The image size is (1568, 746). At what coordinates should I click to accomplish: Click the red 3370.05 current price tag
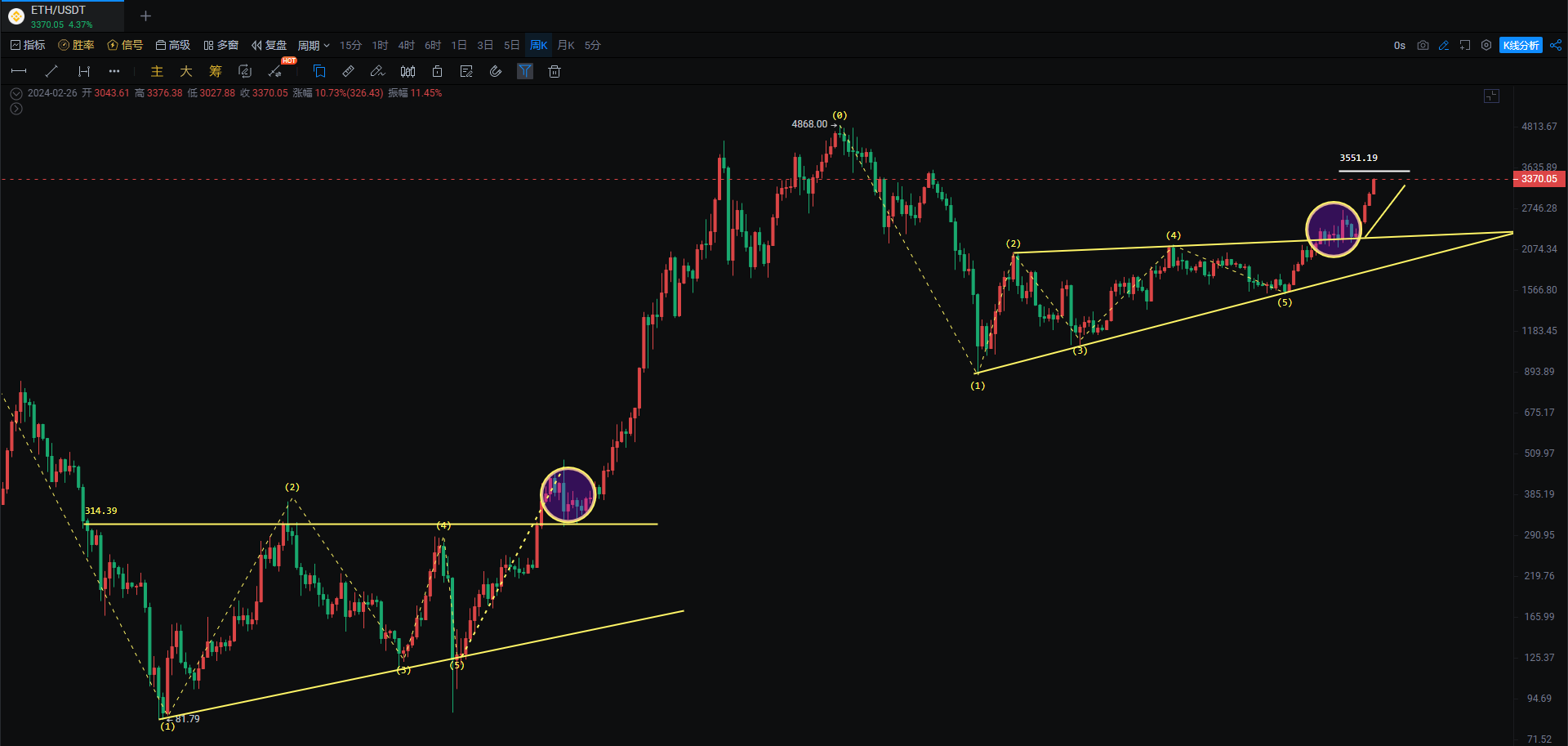1539,179
